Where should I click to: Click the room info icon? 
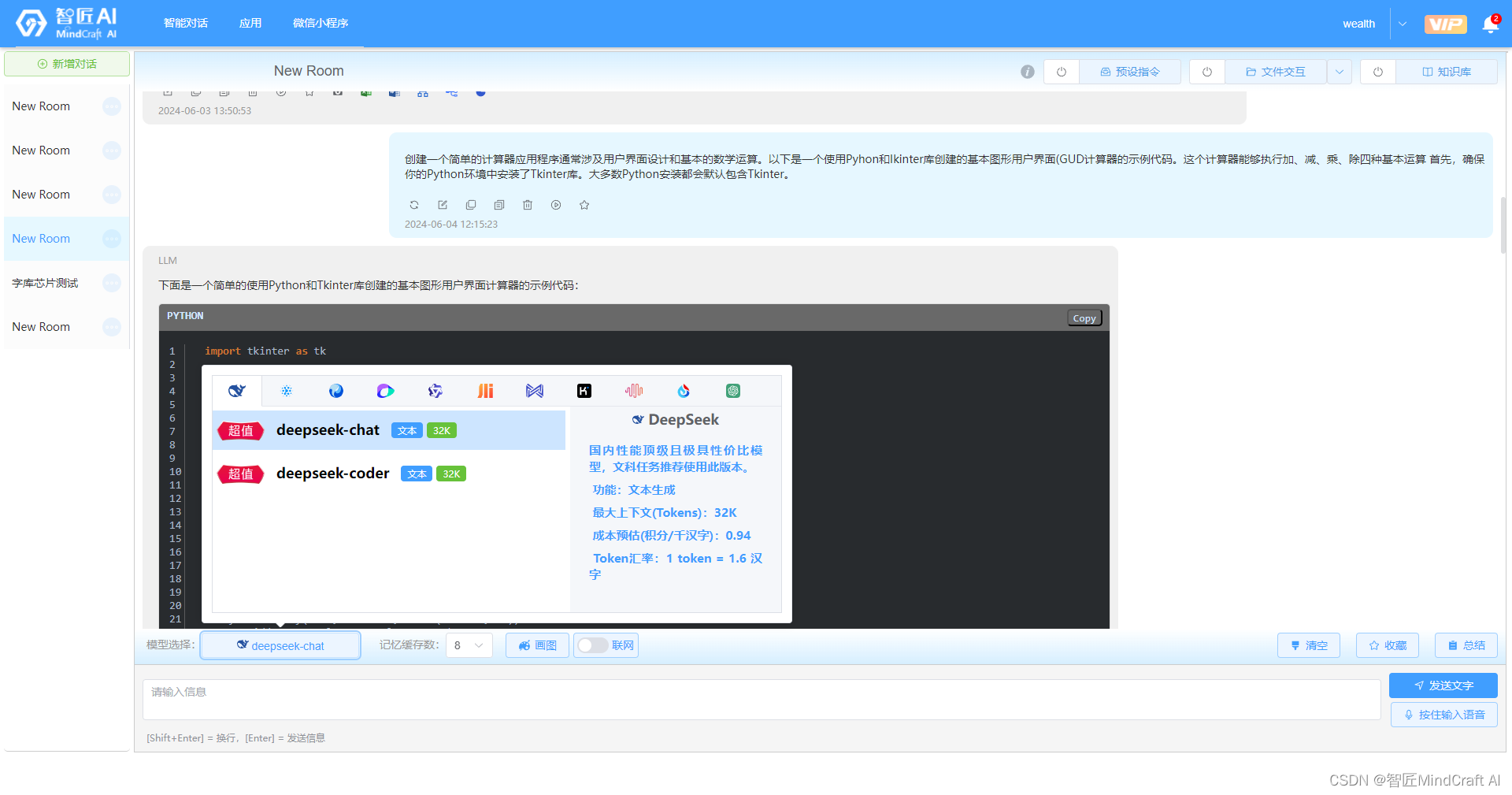pyautogui.click(x=1028, y=72)
